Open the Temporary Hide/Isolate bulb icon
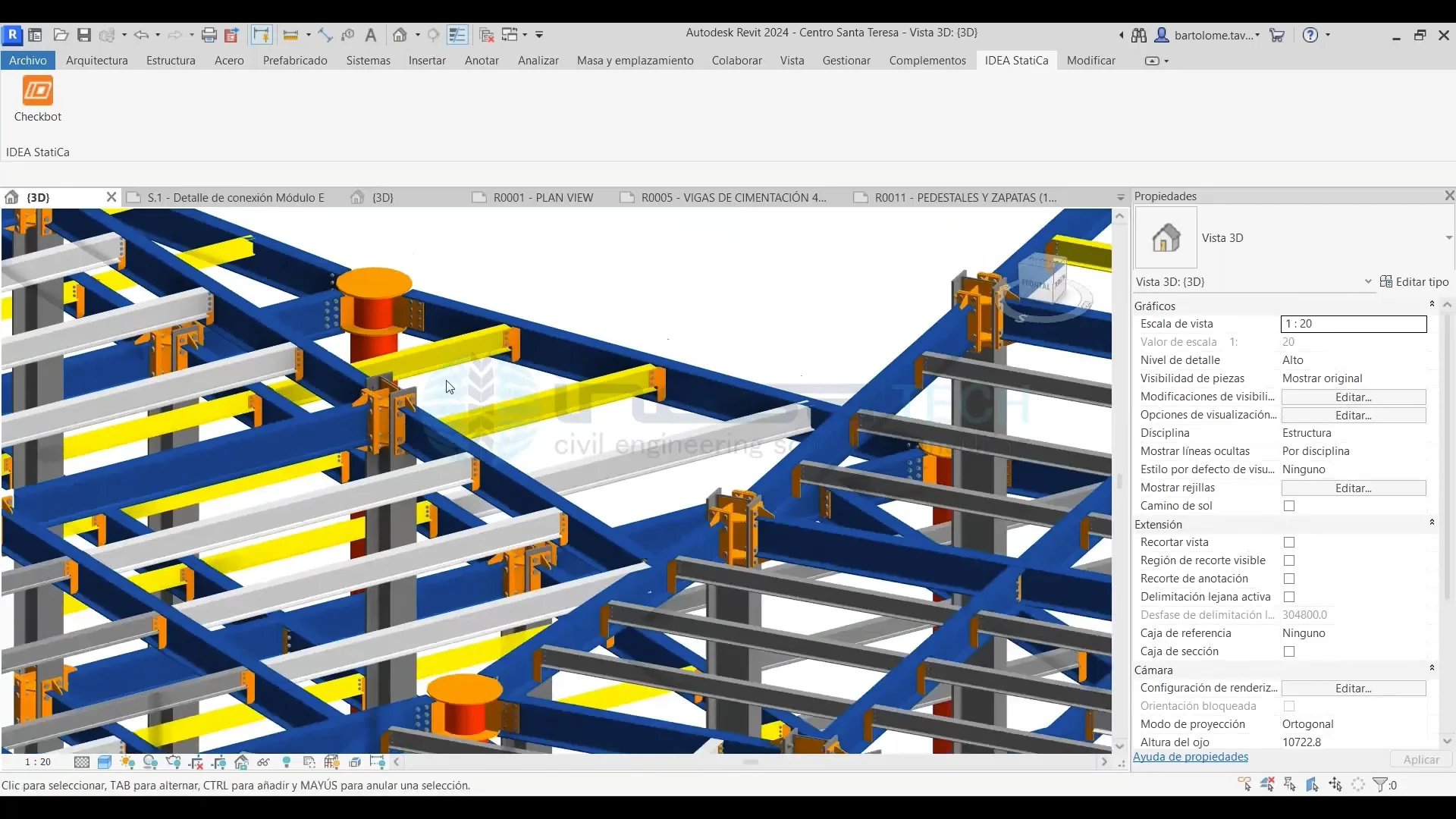The height and width of the screenshot is (819, 1456). pyautogui.click(x=287, y=761)
